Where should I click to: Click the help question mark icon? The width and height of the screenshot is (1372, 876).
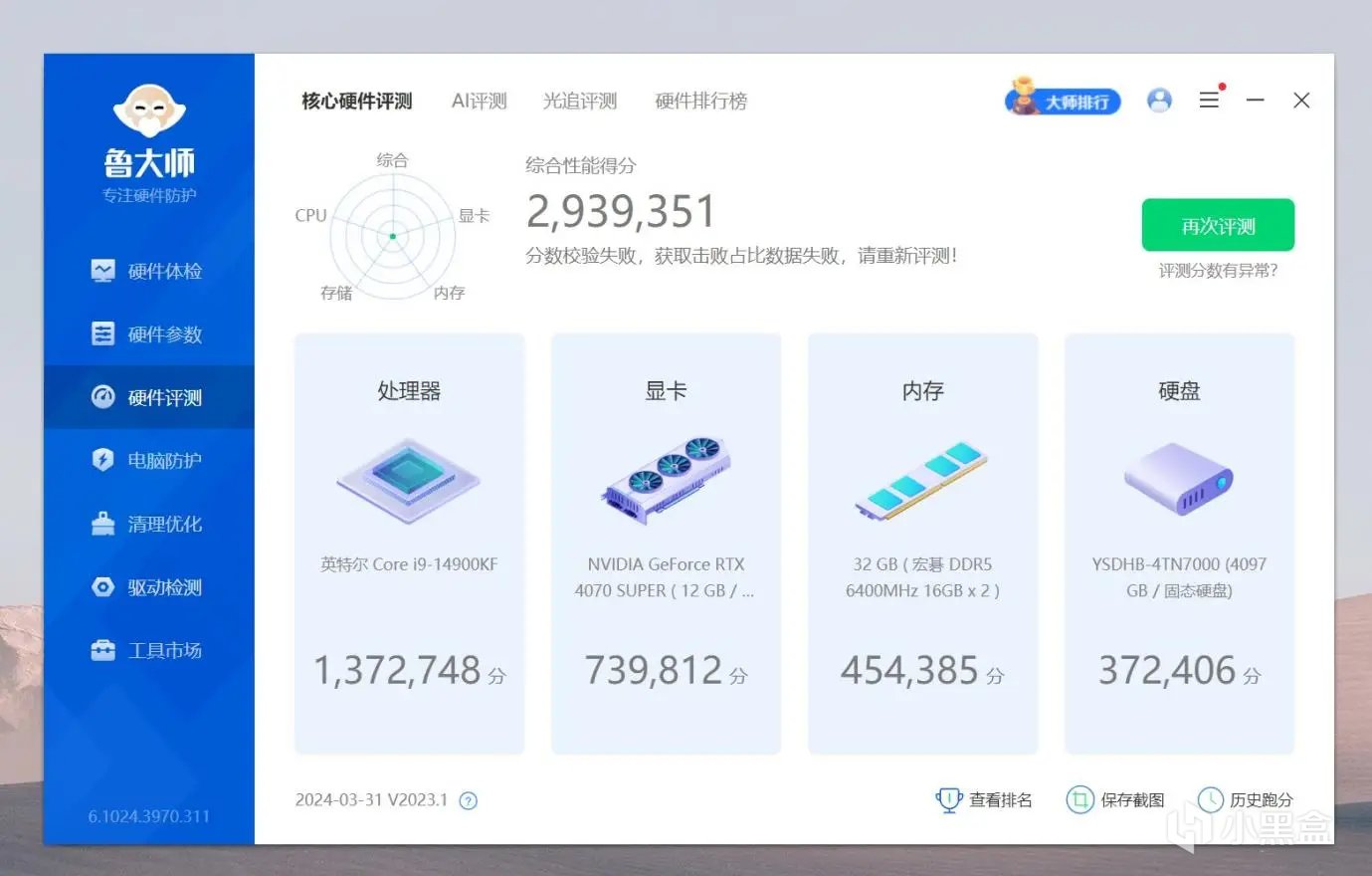(x=469, y=800)
